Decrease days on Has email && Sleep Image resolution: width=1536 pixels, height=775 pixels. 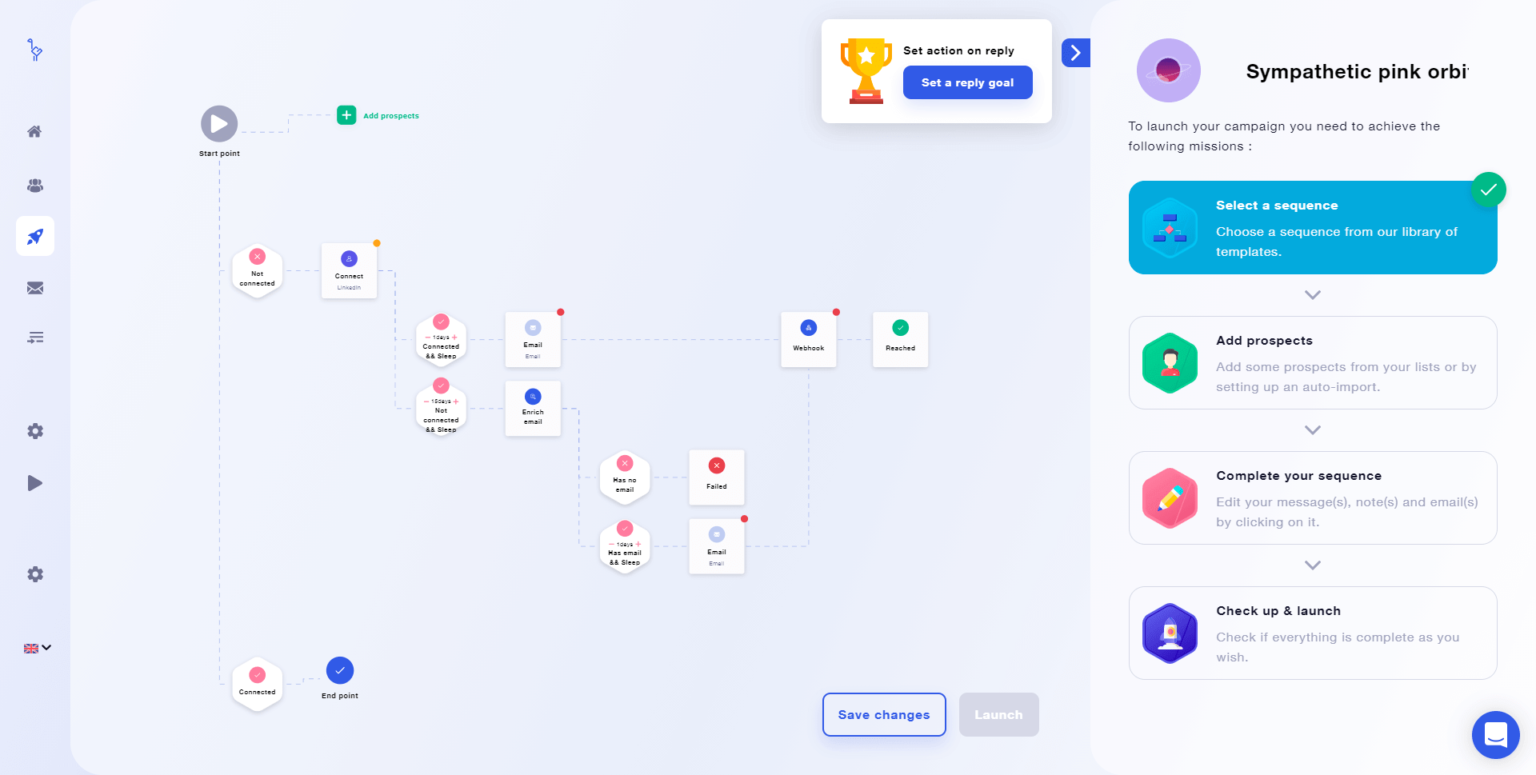tap(611, 544)
